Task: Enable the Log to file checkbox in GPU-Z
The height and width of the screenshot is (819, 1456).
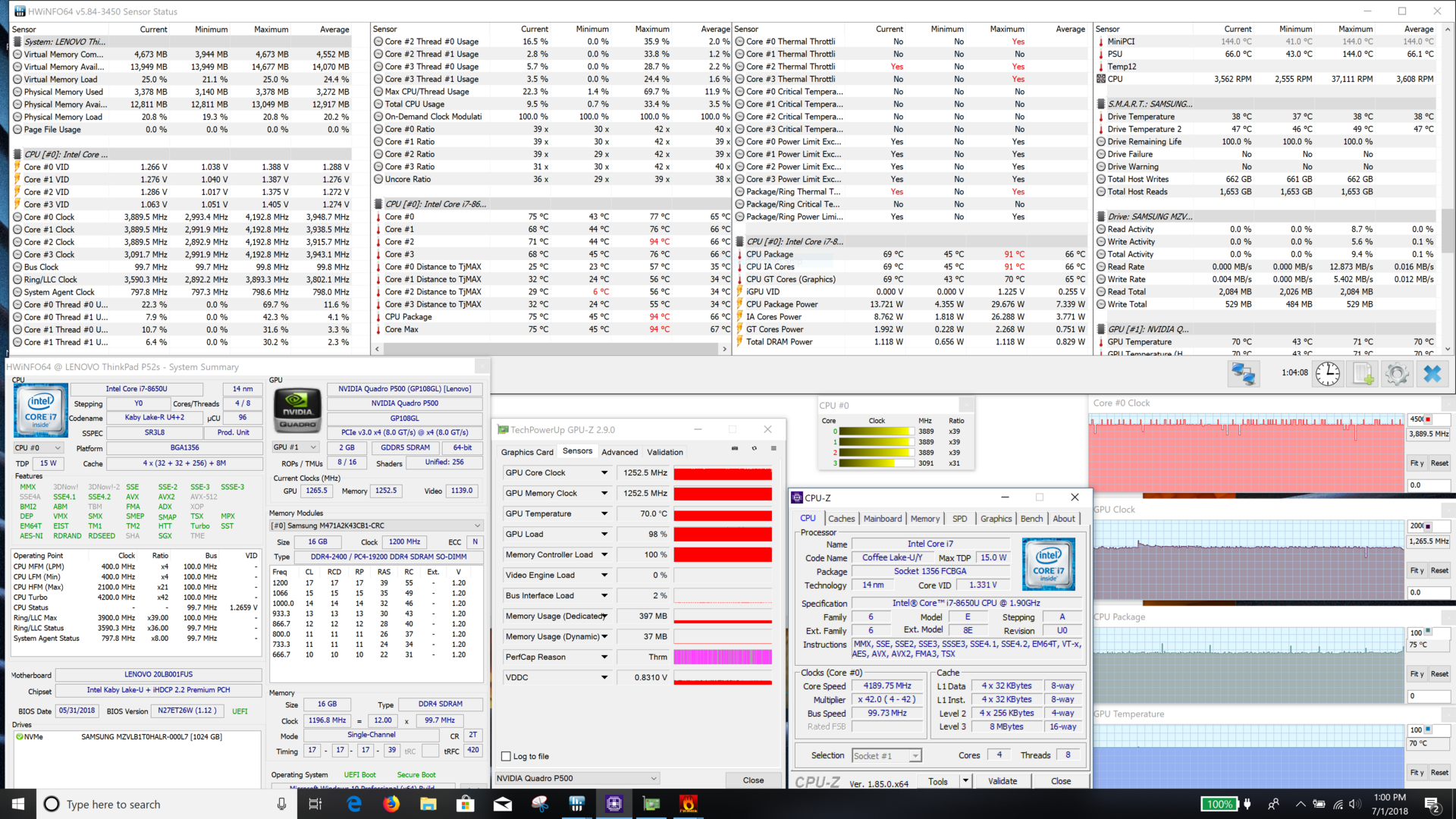Action: click(x=506, y=756)
